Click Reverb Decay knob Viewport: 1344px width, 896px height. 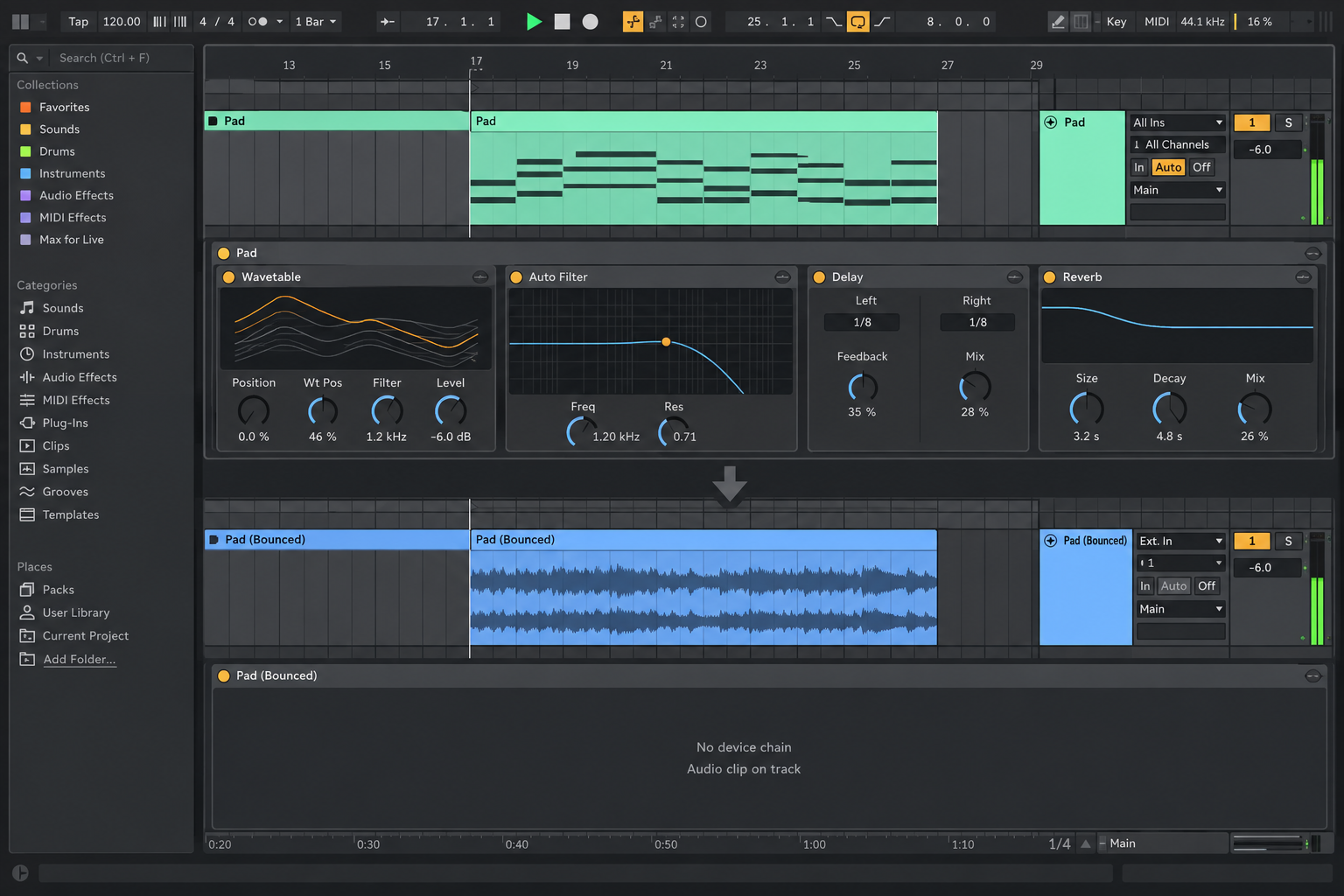(1170, 408)
